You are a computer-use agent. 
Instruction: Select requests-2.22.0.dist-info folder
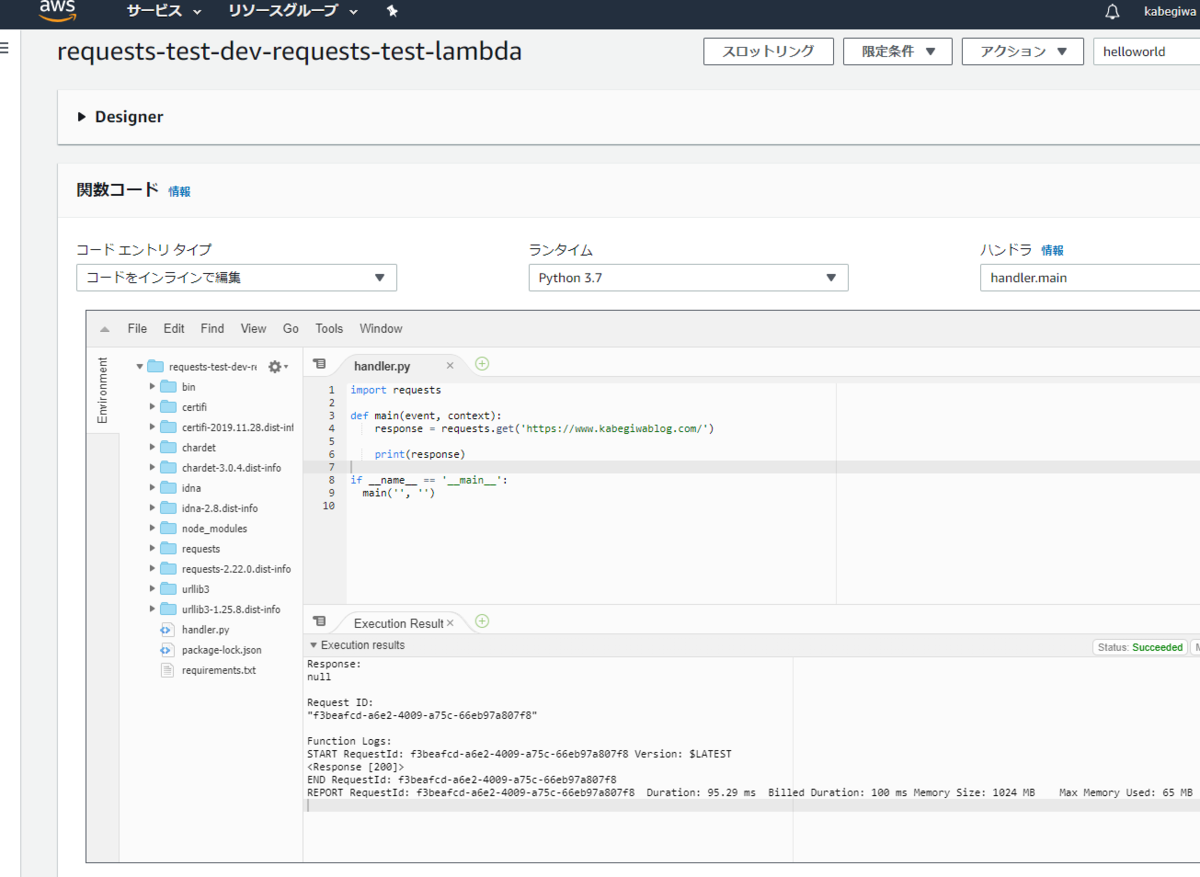tap(237, 569)
